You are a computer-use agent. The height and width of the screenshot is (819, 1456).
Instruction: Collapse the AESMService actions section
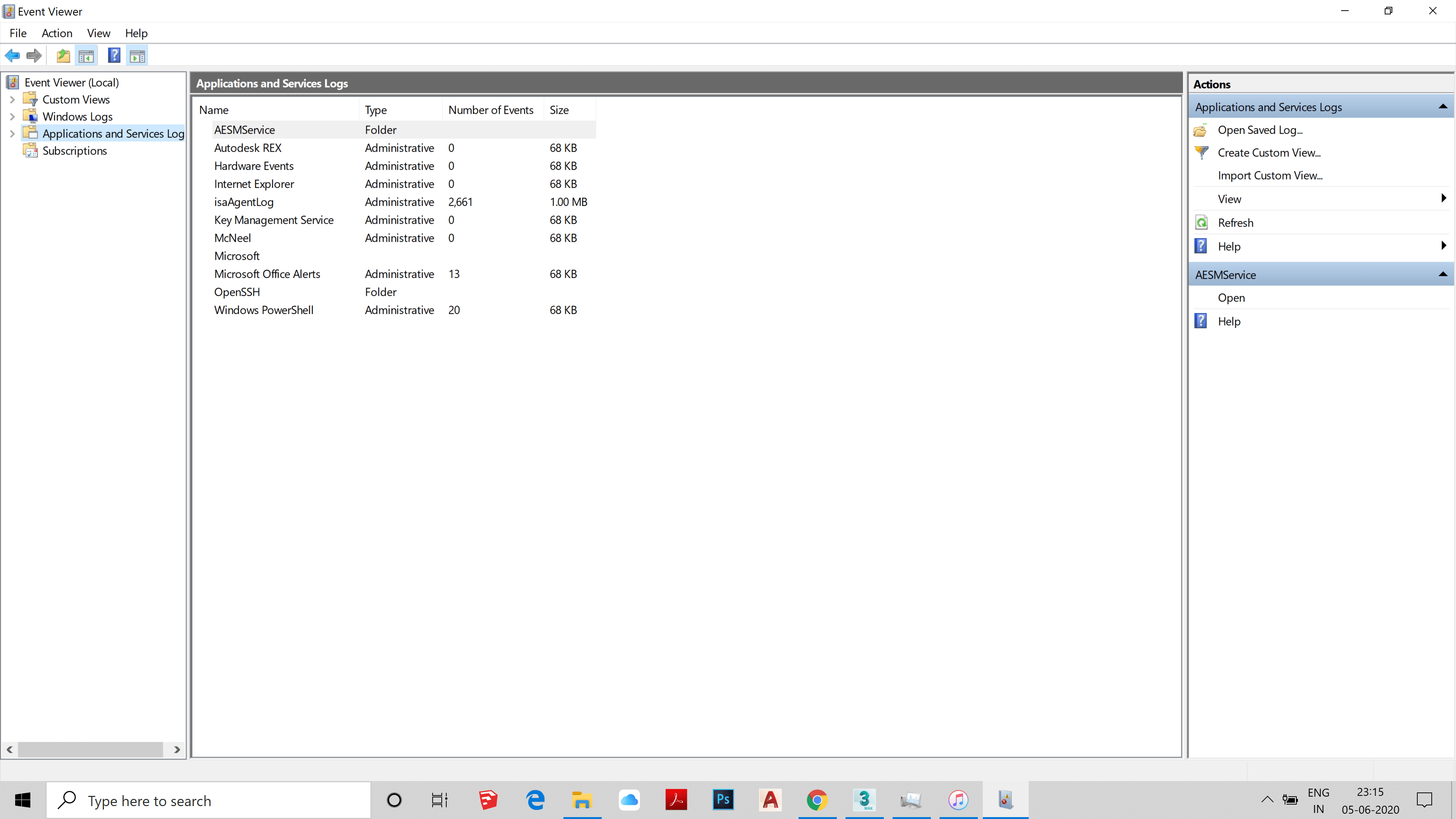1442,275
